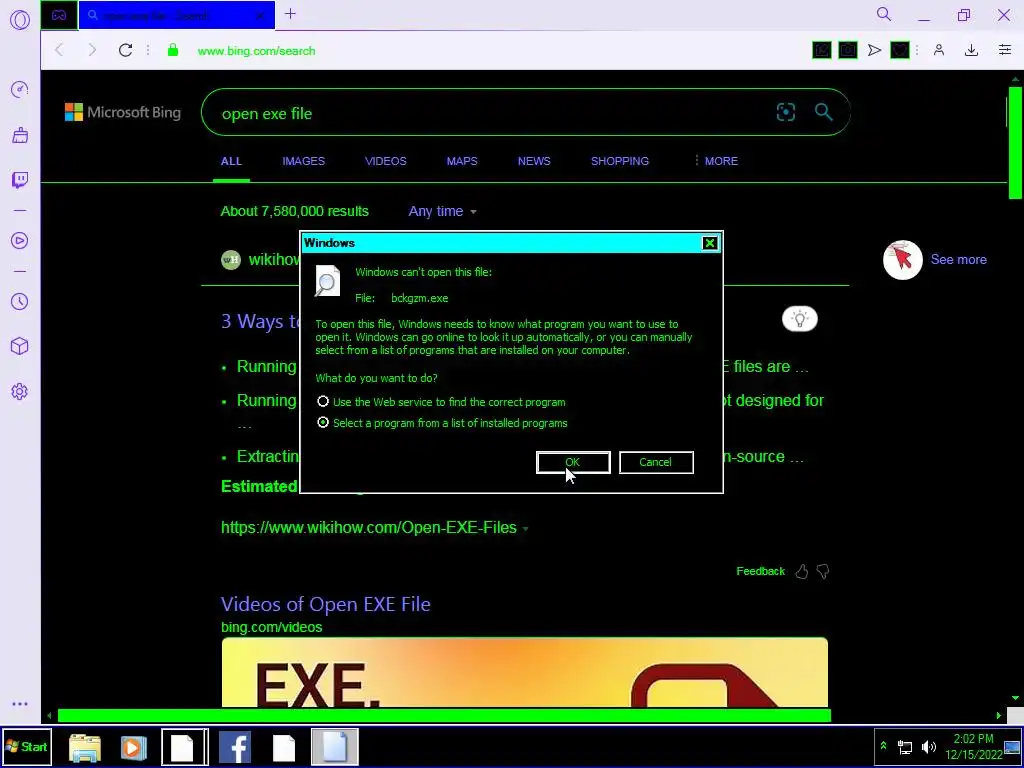This screenshot has height=768, width=1024.
Task: Click the 'See more' link
Action: 958,259
